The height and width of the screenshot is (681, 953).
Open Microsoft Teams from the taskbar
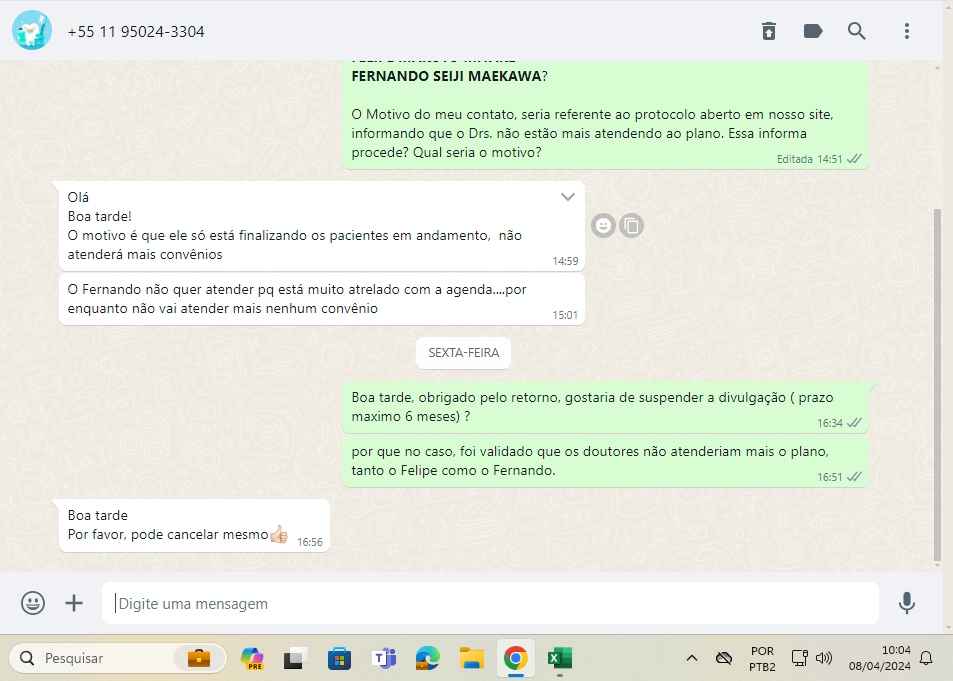[383, 658]
